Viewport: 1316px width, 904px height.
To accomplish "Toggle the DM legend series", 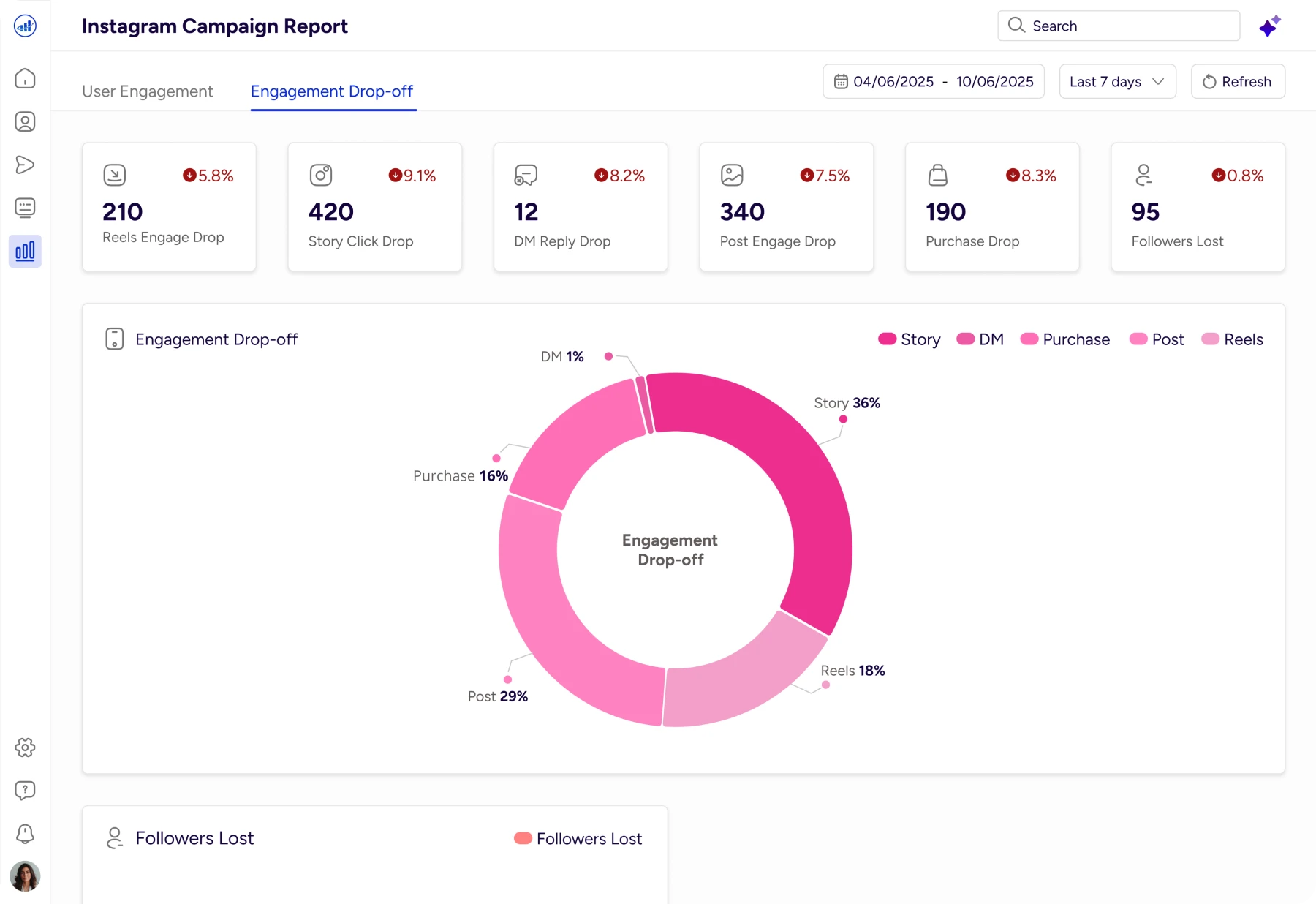I will pos(980,339).
